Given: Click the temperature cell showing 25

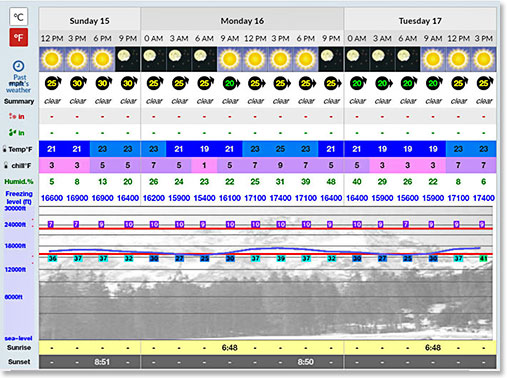Looking at the screenshot, I should (280, 149).
